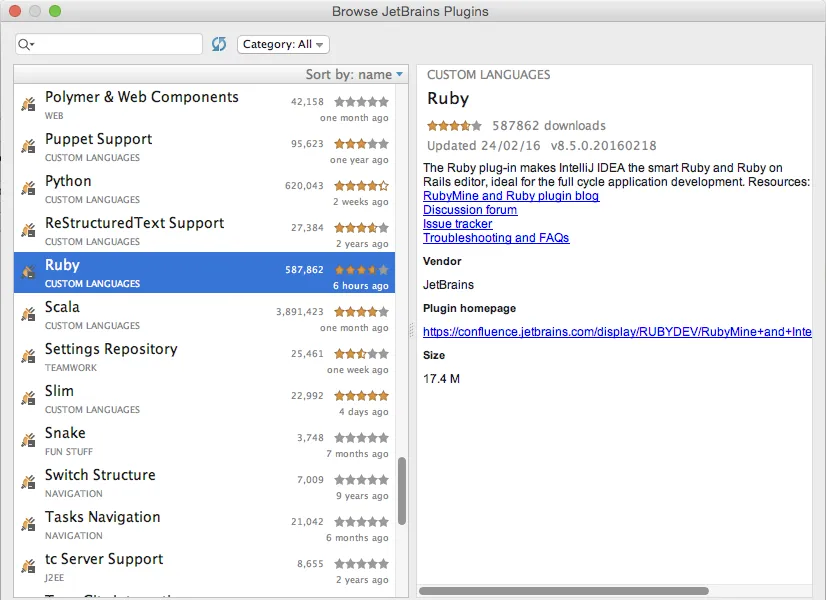Screen dimensions: 826x600
Task: Click the Python row star rating
Action: [x=361, y=185]
